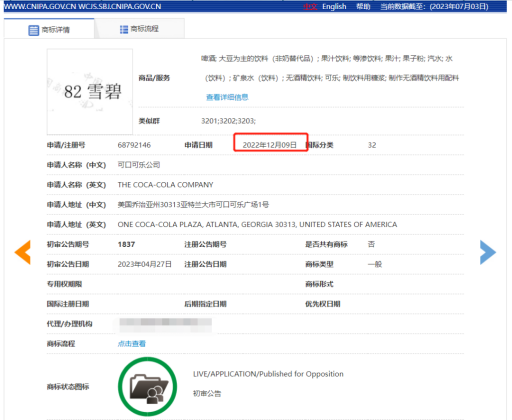Click the trademark process list icon
The image size is (512, 420).
(x=124, y=30)
